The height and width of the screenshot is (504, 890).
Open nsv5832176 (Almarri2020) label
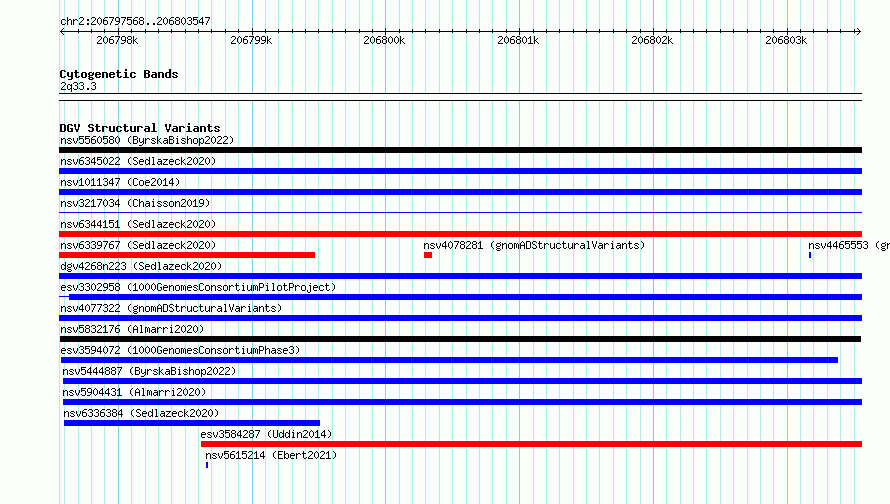pyautogui.click(x=132, y=329)
